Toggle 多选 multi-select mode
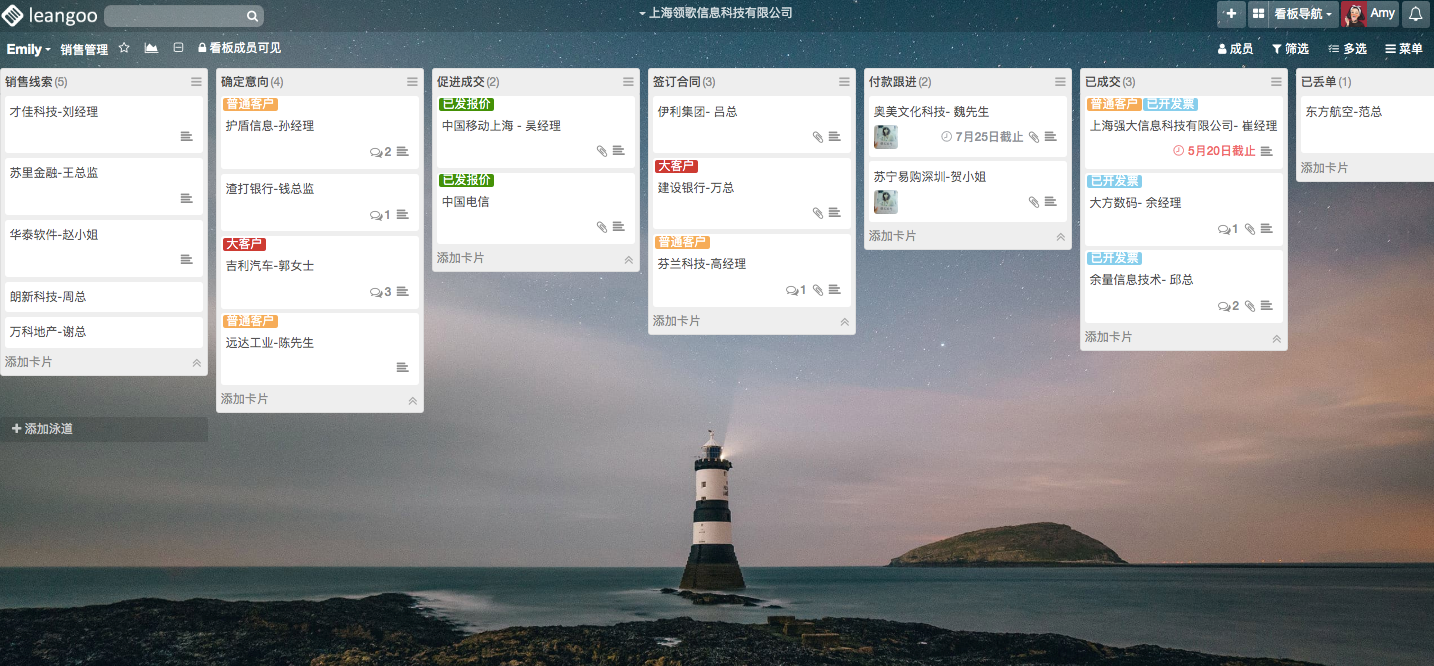Image resolution: width=1434 pixels, height=666 pixels. point(1347,49)
